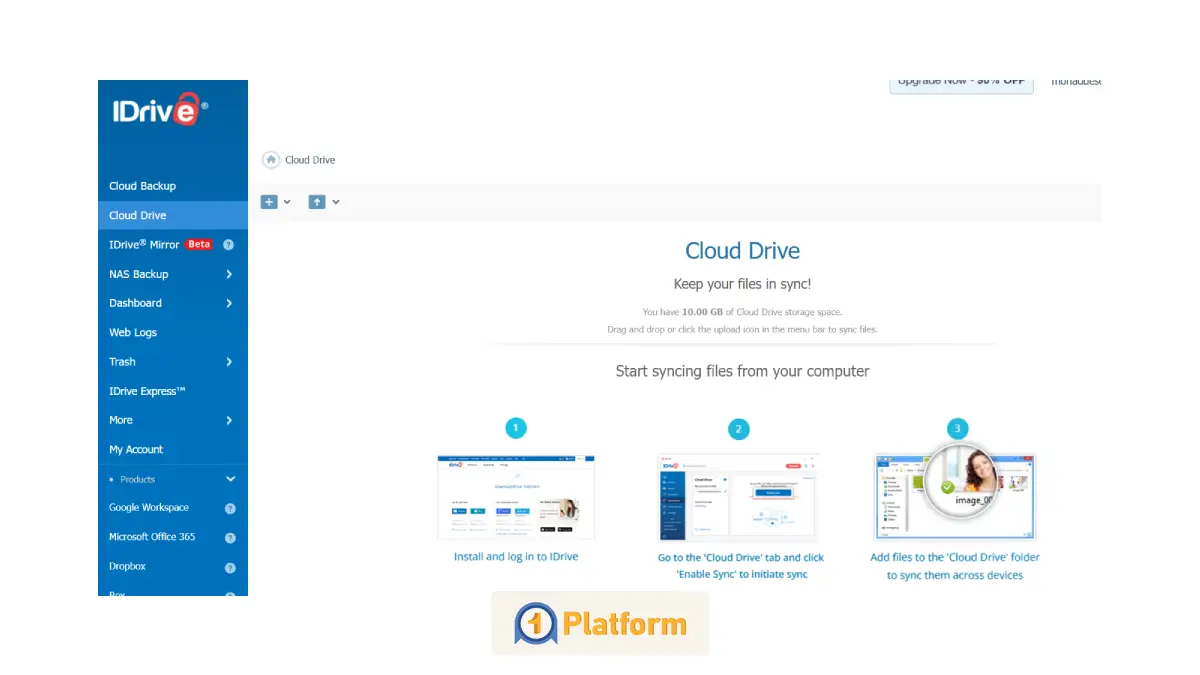Switch to the Cloud Backup section

point(143,185)
